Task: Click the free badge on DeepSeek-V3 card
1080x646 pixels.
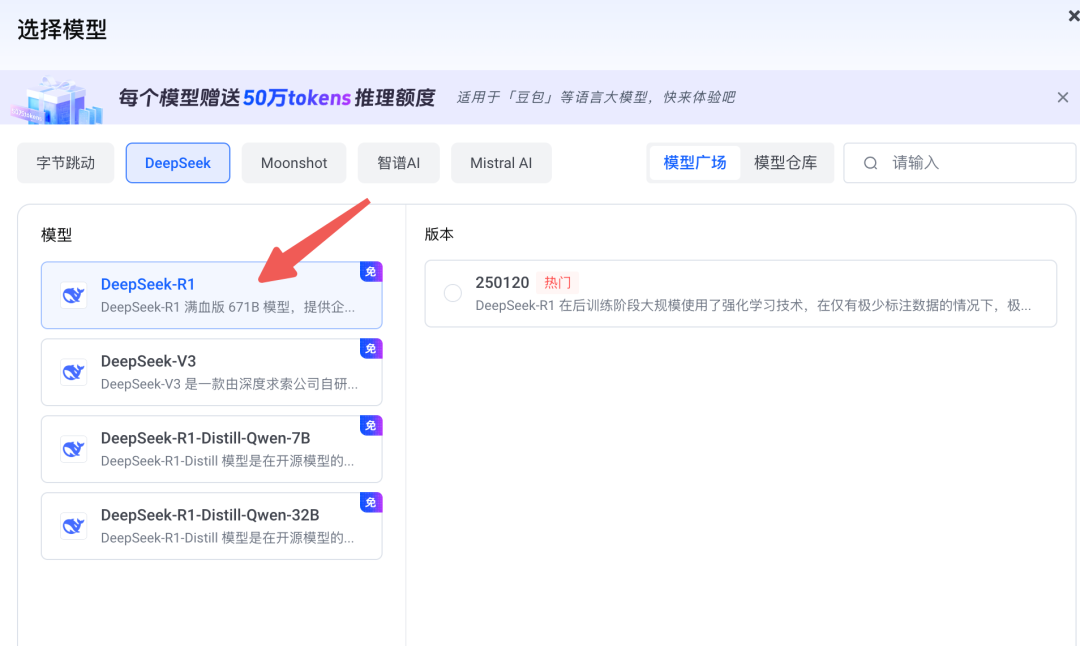Action: 371,348
